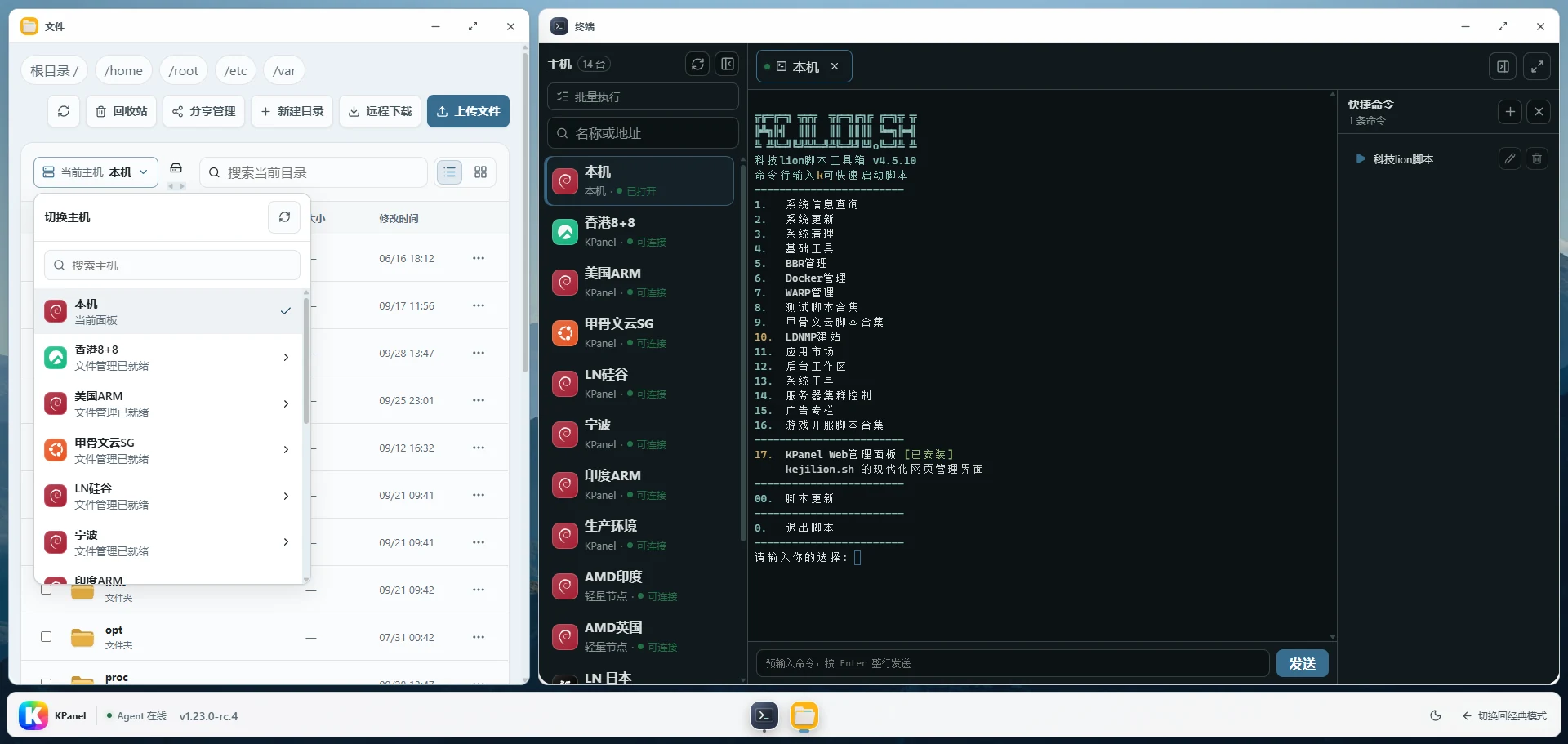1568x744 pixels.
Task: Click the switch-host popup scrollbar
Action: 306,359
